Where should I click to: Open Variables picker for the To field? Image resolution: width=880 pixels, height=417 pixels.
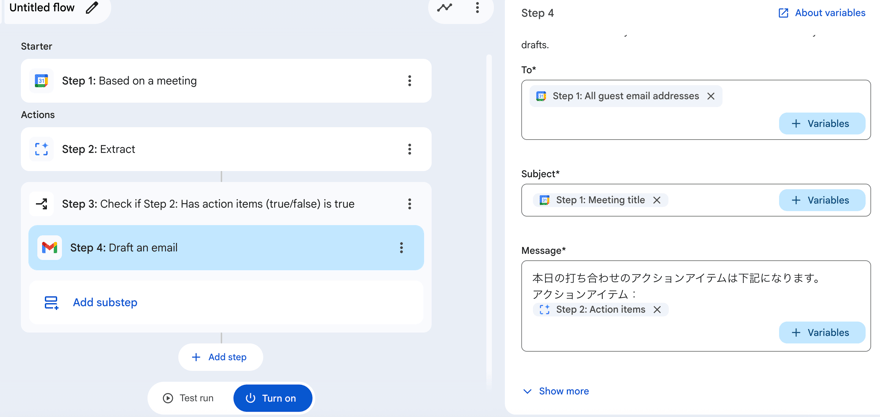coord(821,124)
